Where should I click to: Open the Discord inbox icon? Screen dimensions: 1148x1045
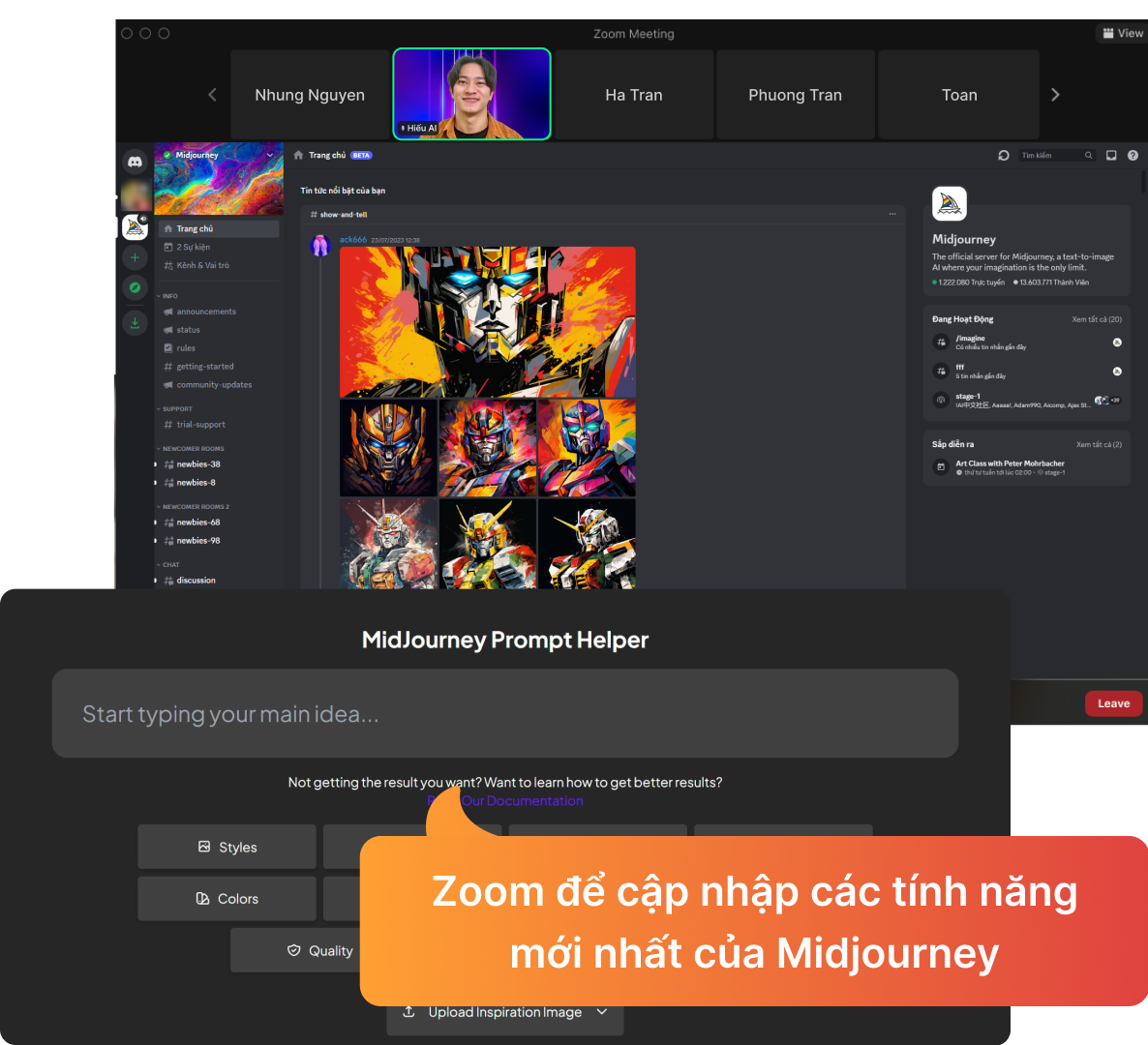[1111, 155]
